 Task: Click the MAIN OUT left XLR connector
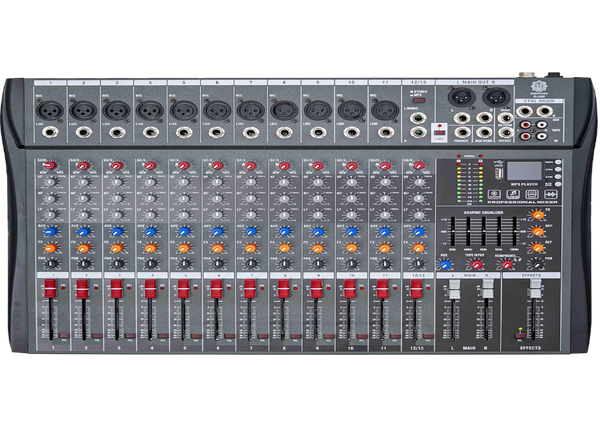coord(461,97)
